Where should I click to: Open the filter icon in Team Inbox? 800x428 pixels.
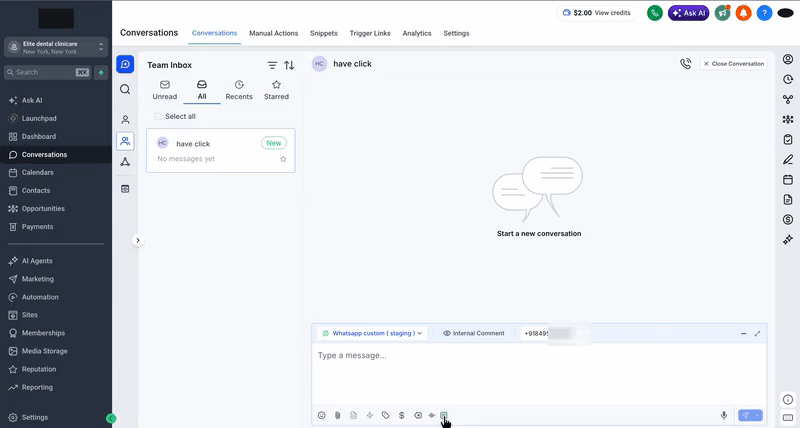click(272, 65)
